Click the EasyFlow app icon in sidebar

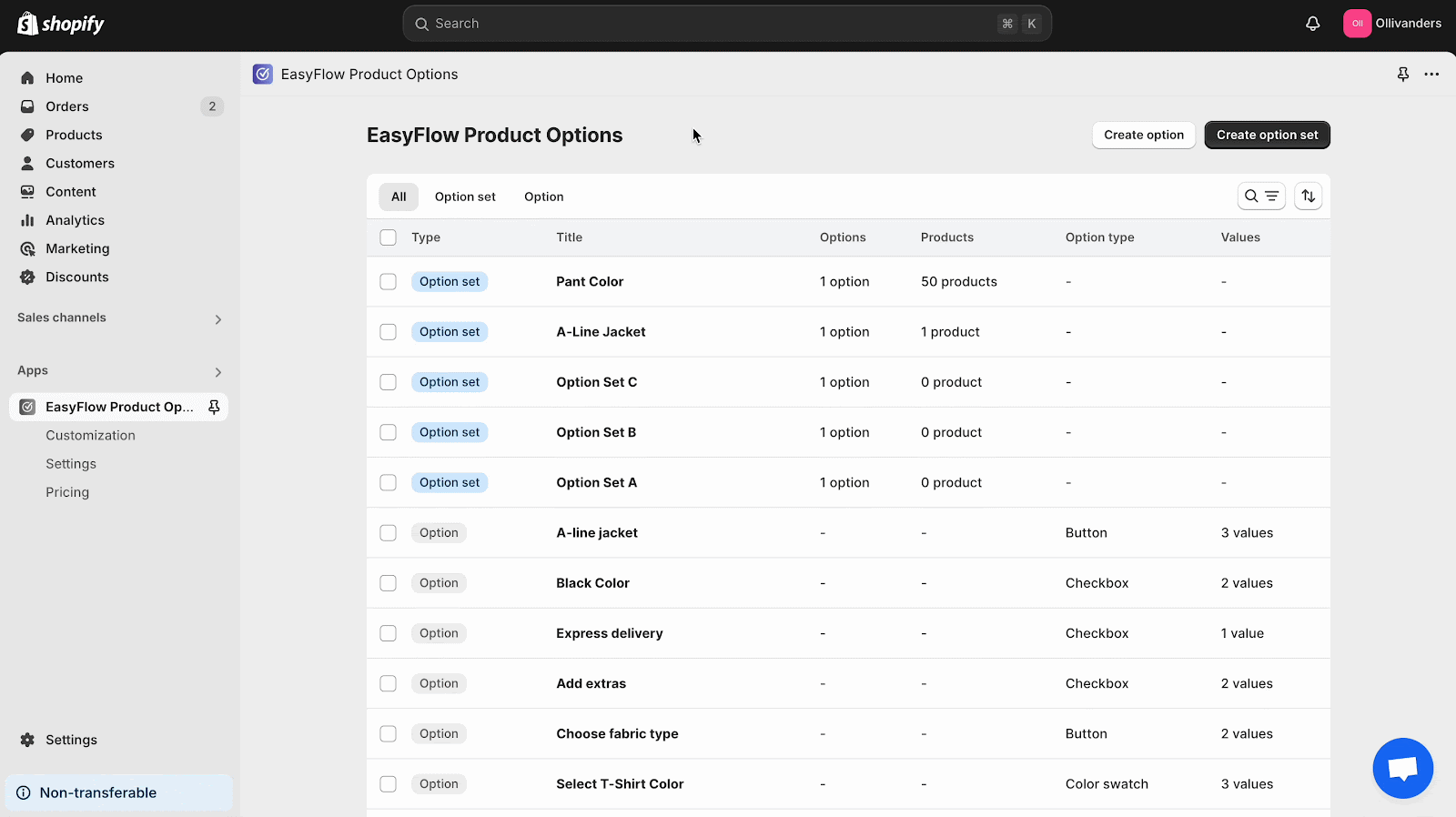coord(27,407)
